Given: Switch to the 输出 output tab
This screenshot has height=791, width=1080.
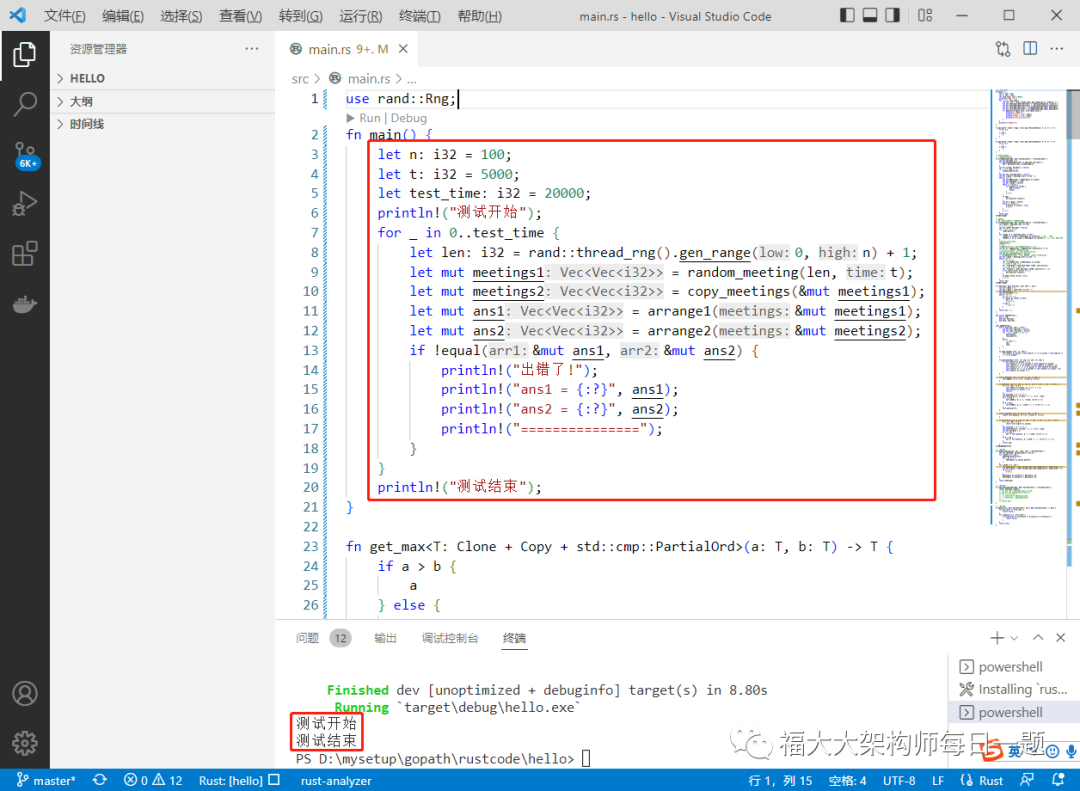Looking at the screenshot, I should tap(386, 638).
